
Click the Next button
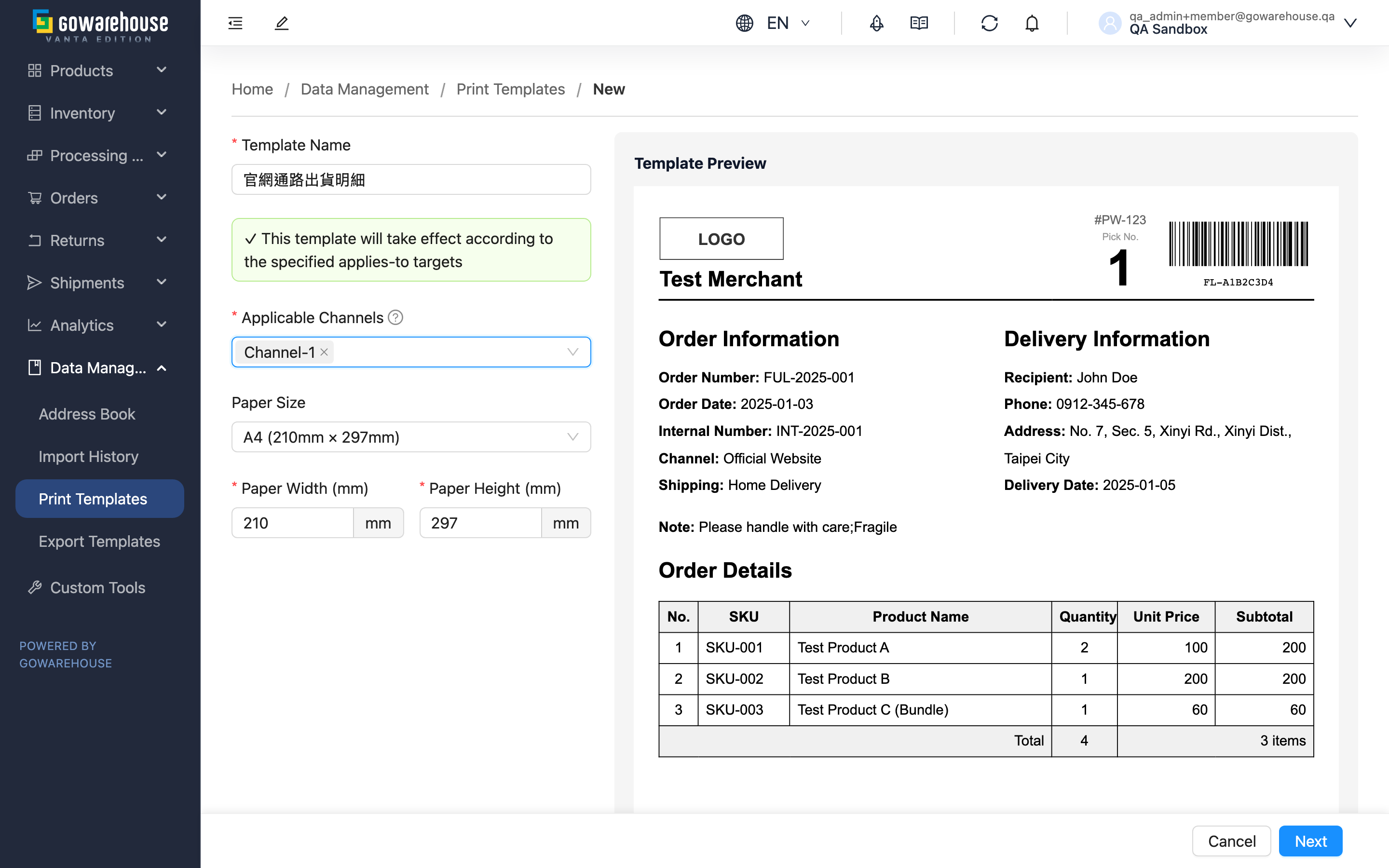(1310, 841)
